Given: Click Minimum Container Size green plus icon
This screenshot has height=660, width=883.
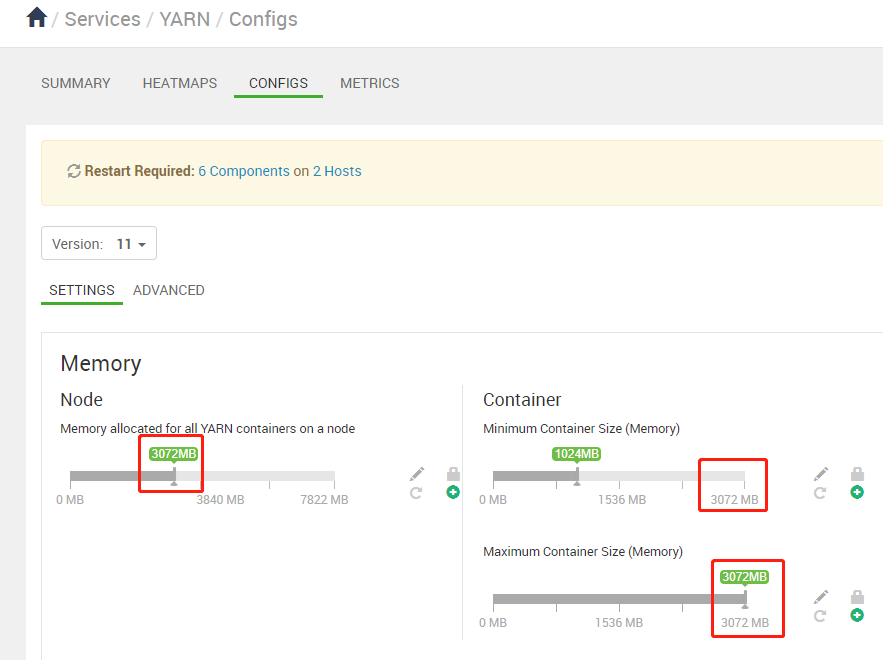Looking at the screenshot, I should (x=857, y=492).
